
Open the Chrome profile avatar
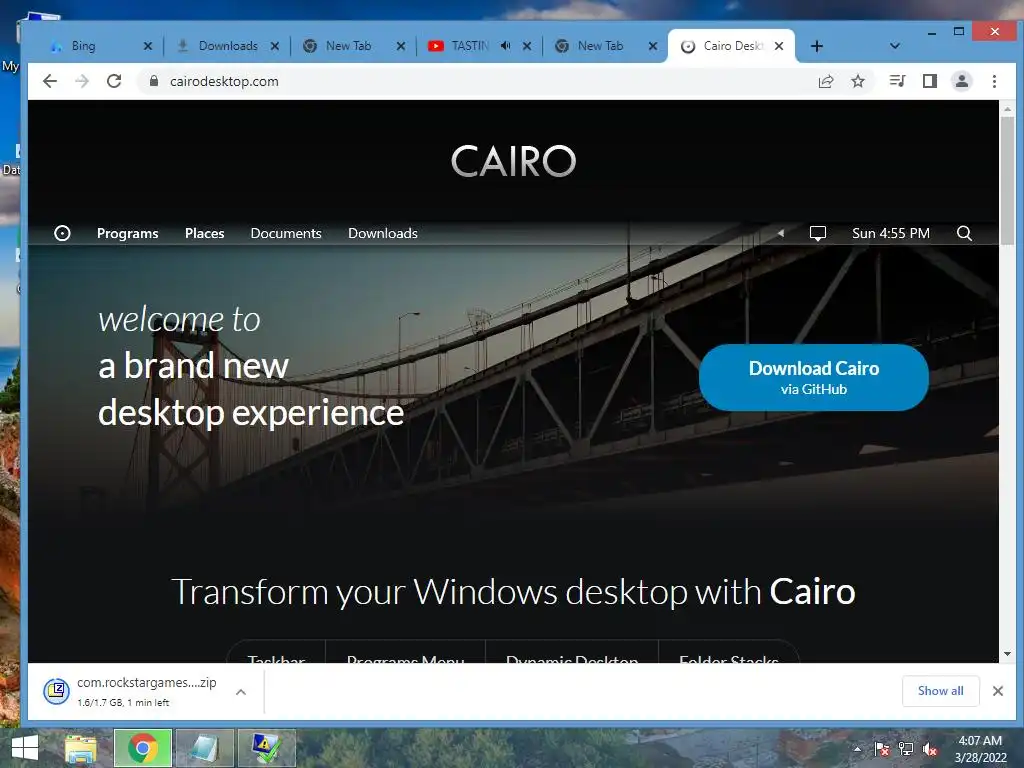click(x=962, y=81)
